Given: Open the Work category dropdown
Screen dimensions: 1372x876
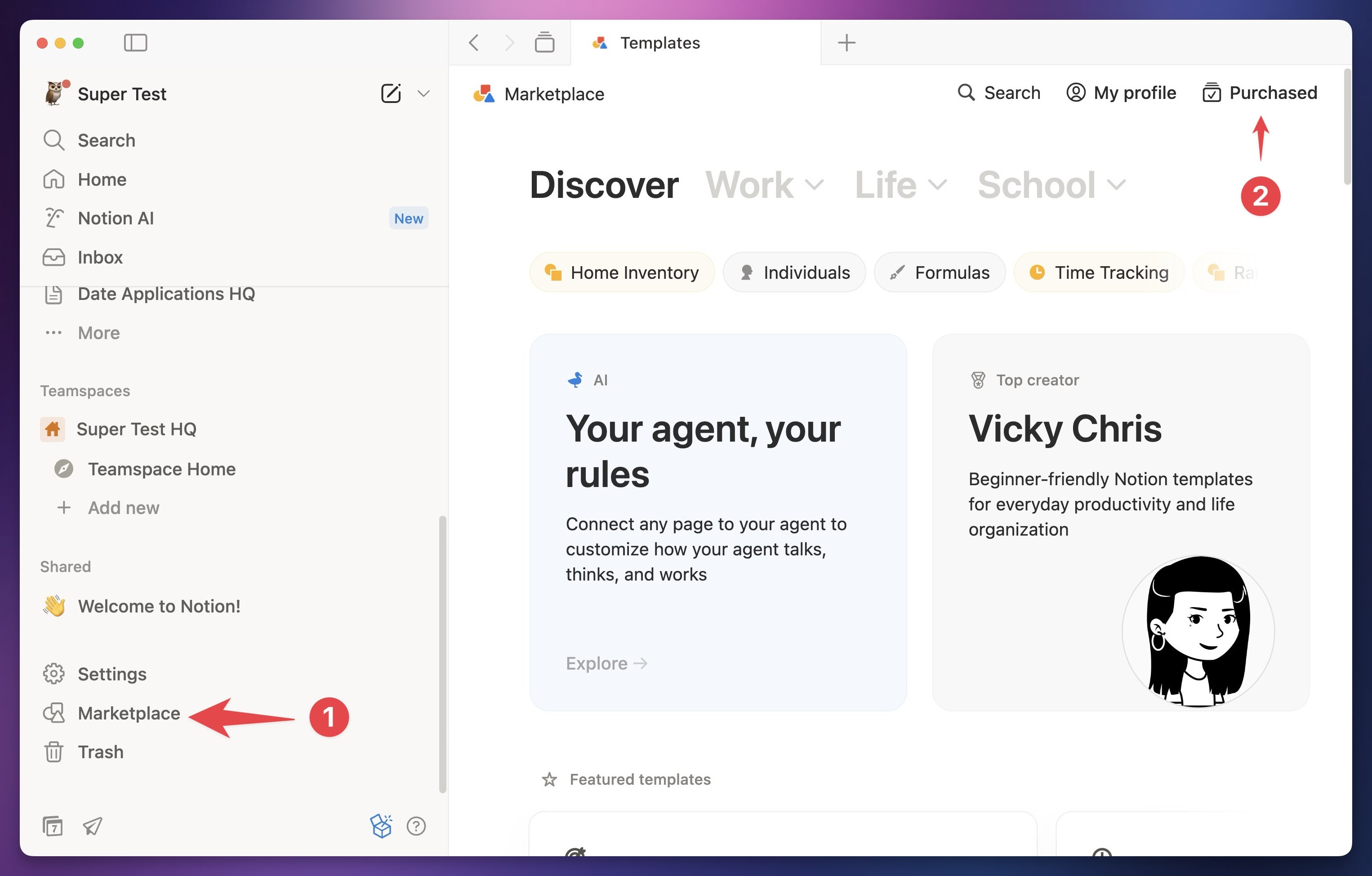Looking at the screenshot, I should click(x=764, y=185).
